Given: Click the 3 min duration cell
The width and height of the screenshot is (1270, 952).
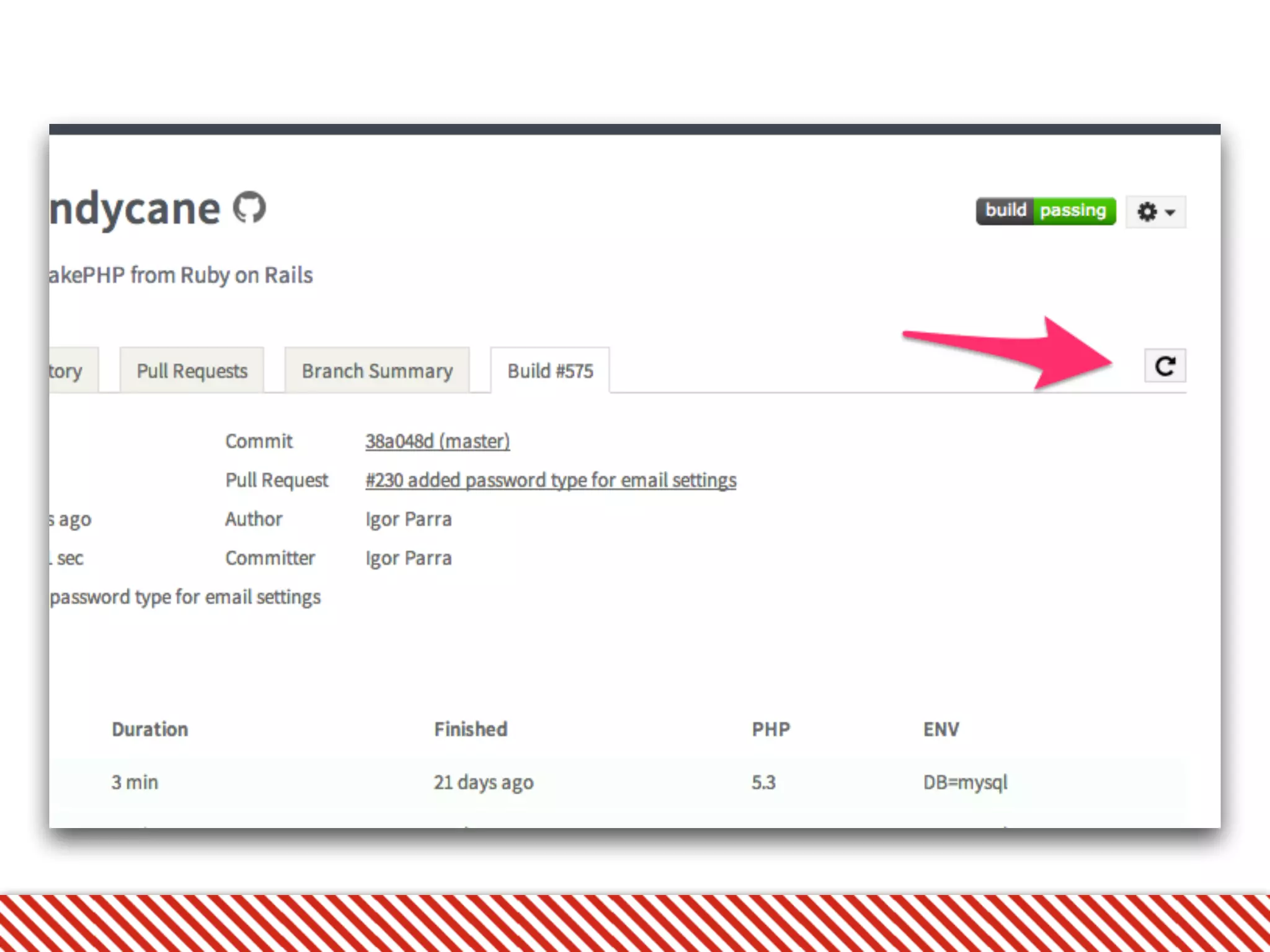Looking at the screenshot, I should (x=135, y=782).
